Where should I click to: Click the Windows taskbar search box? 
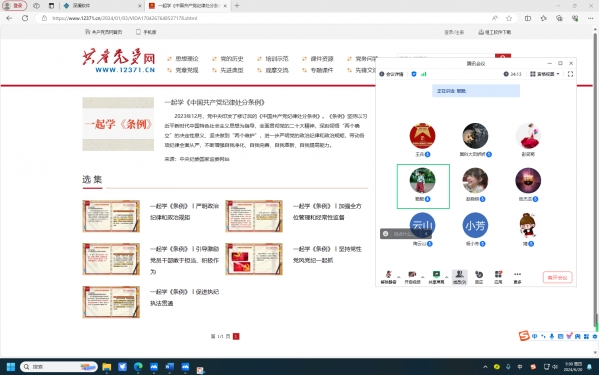click(x=59, y=367)
